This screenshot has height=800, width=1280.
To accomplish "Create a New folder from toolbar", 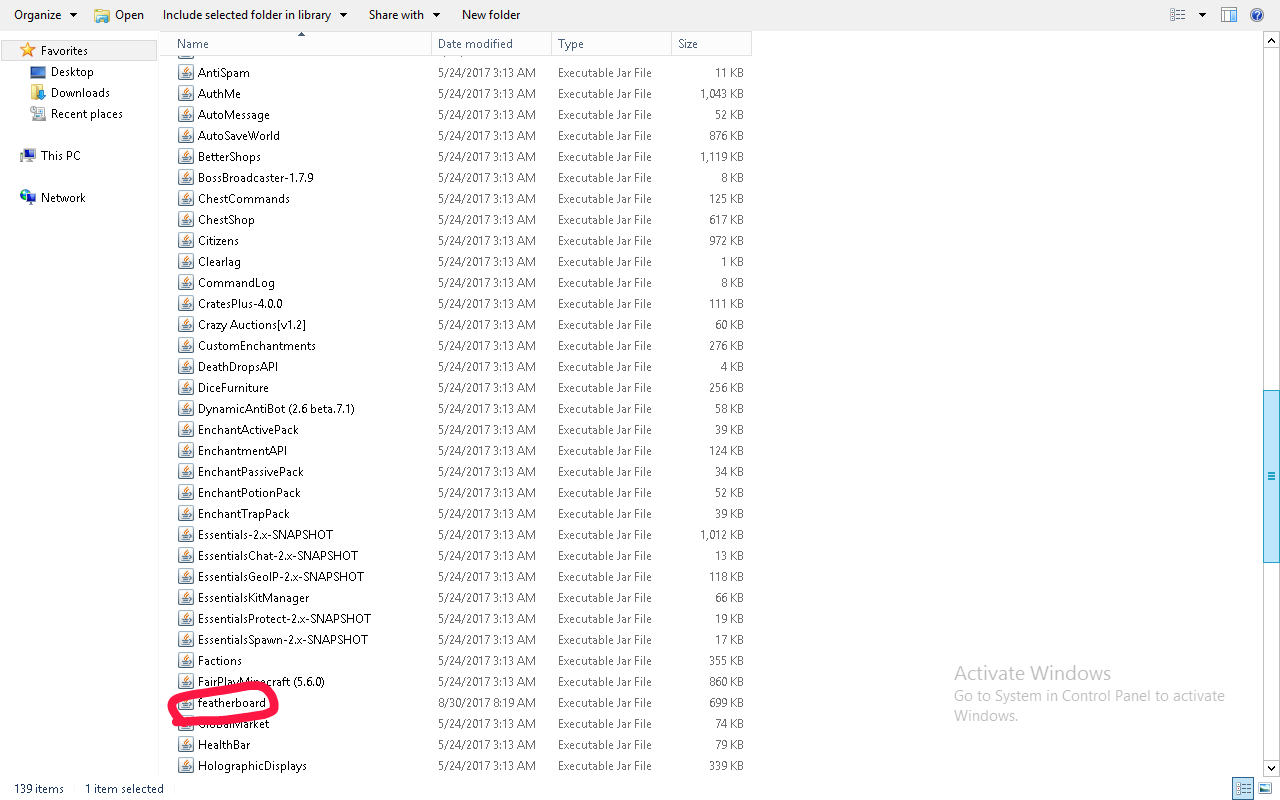I will pos(491,15).
